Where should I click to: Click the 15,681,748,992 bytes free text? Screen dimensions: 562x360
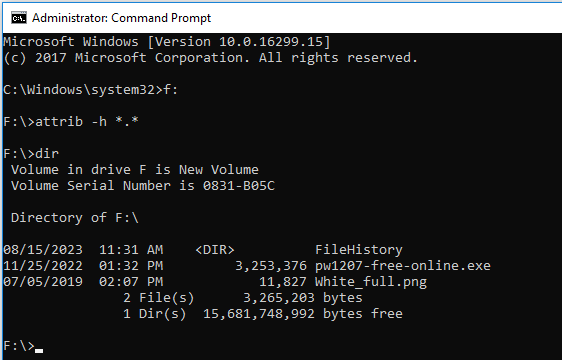click(x=303, y=314)
